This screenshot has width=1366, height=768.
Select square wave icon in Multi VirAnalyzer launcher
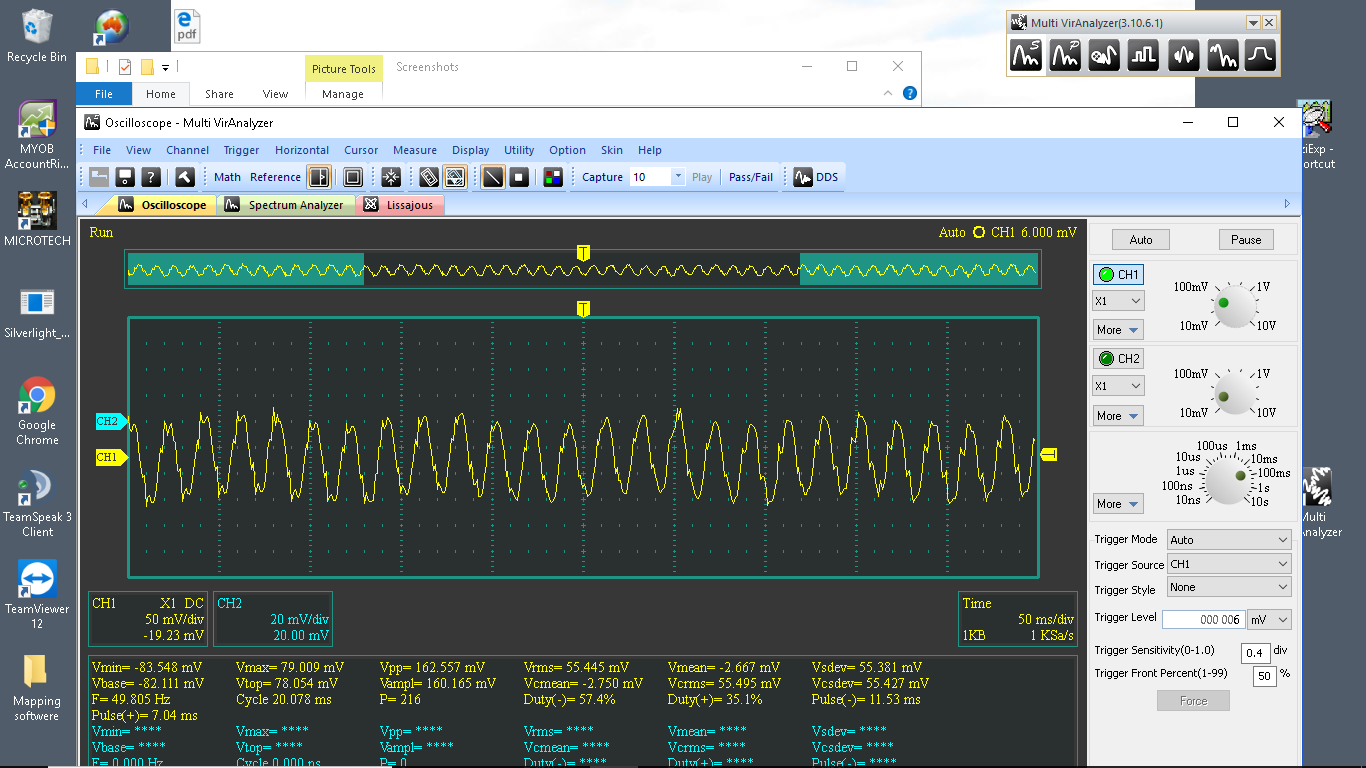coord(1143,56)
